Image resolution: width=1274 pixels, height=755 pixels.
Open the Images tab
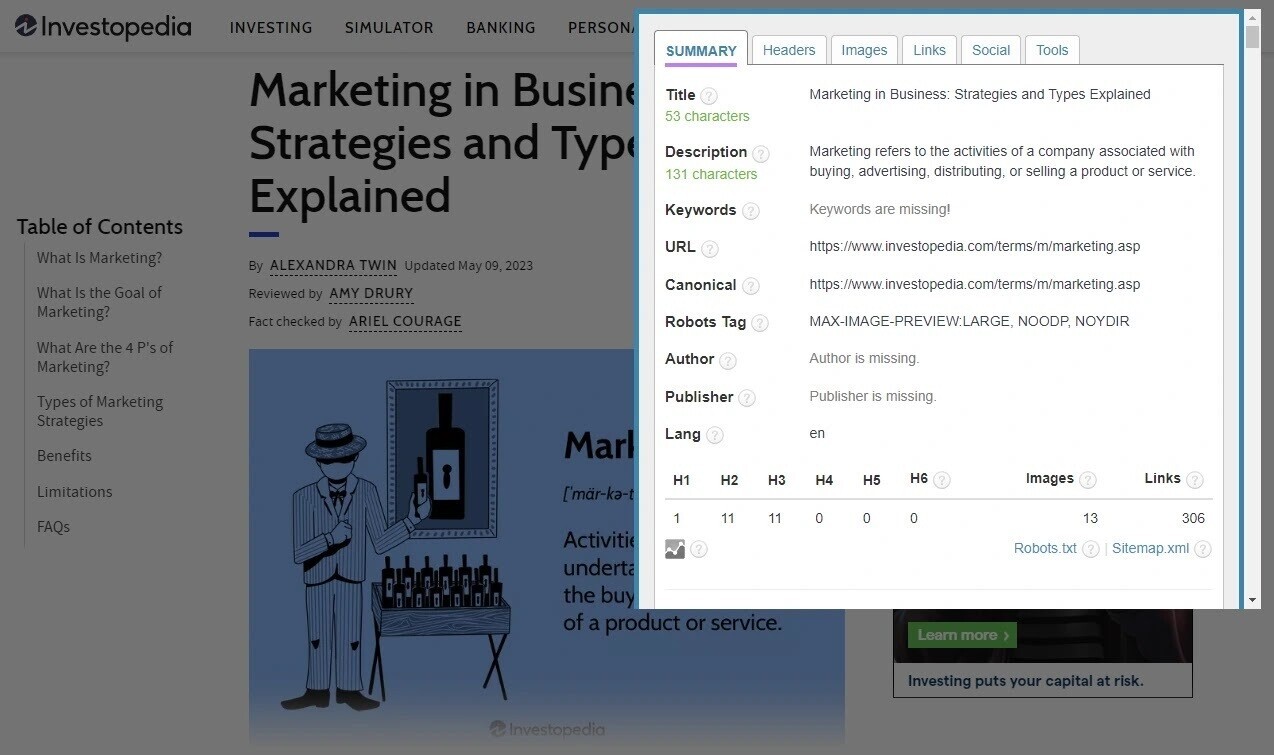click(x=864, y=50)
